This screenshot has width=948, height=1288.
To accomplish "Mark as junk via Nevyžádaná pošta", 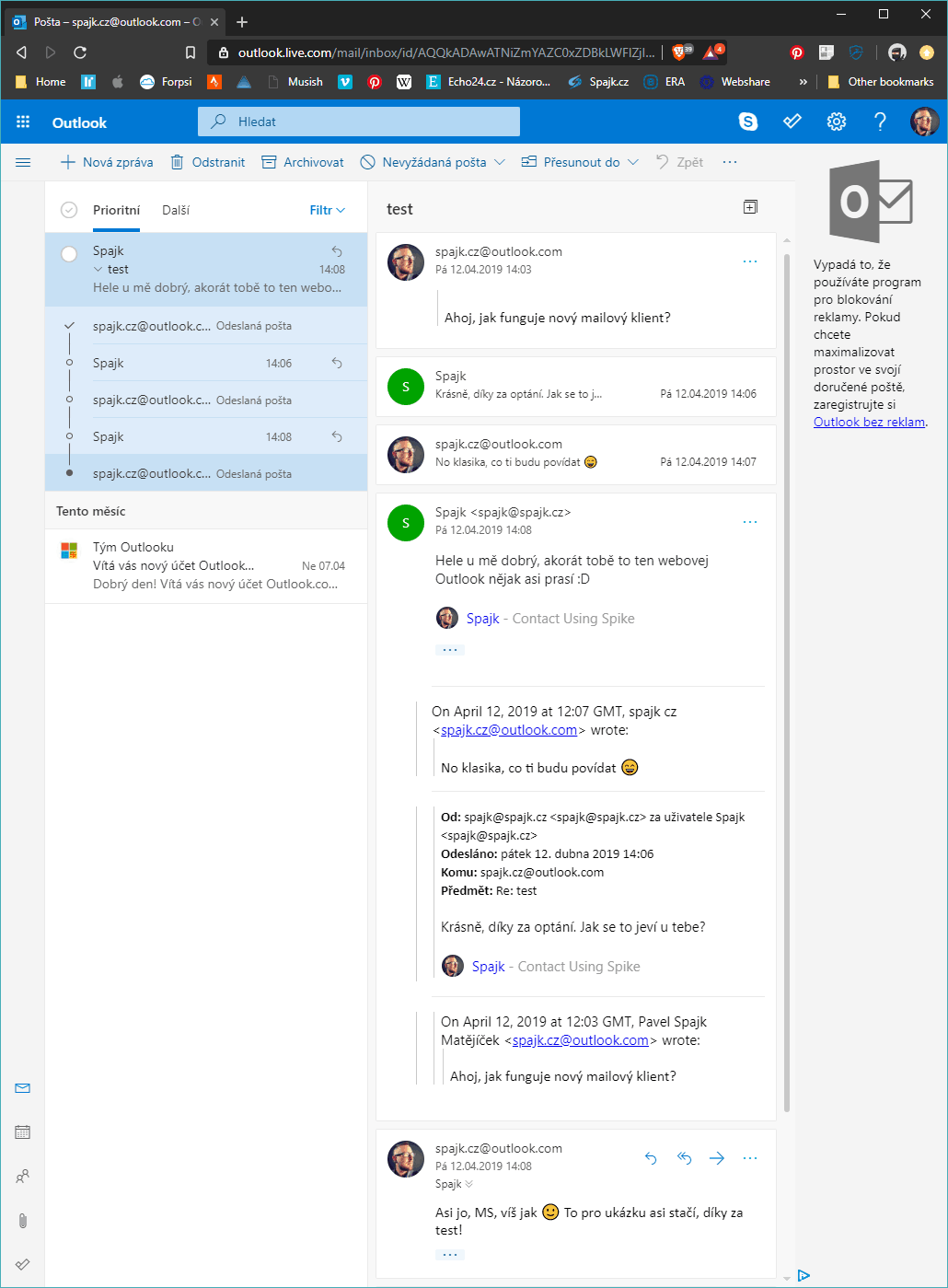I will pyautogui.click(x=423, y=162).
